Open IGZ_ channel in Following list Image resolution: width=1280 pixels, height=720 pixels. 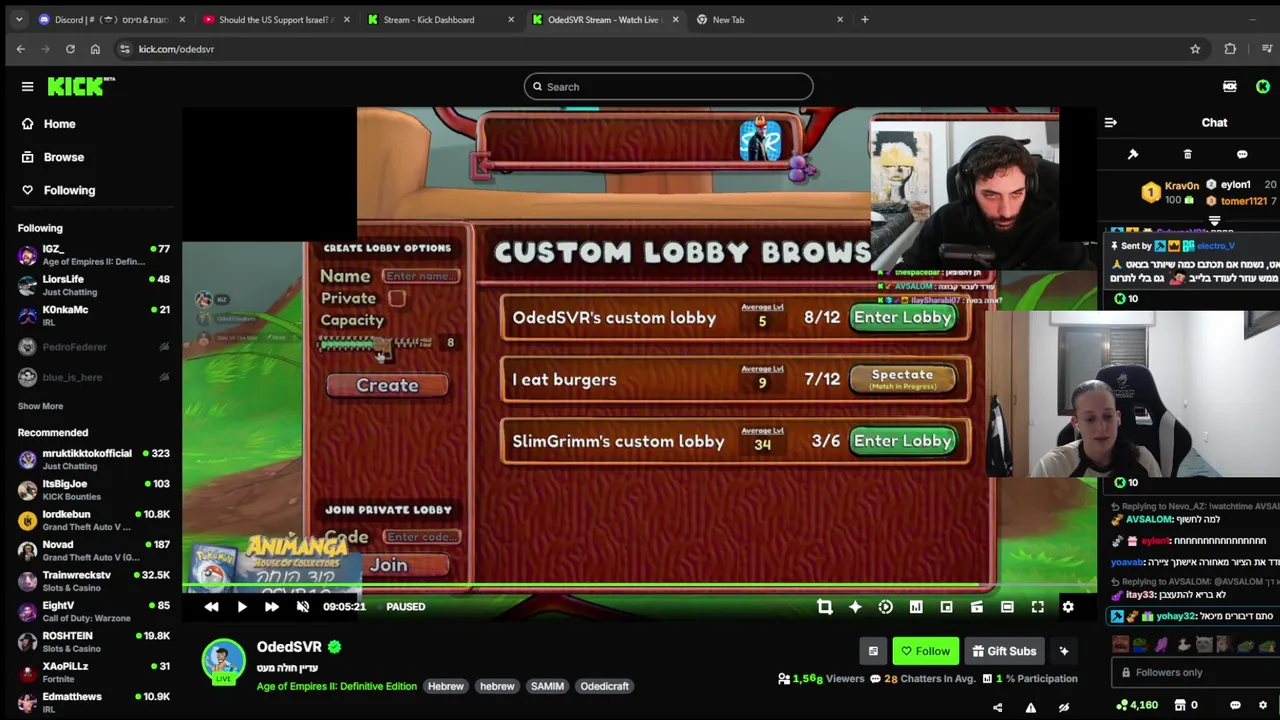tap(93, 255)
